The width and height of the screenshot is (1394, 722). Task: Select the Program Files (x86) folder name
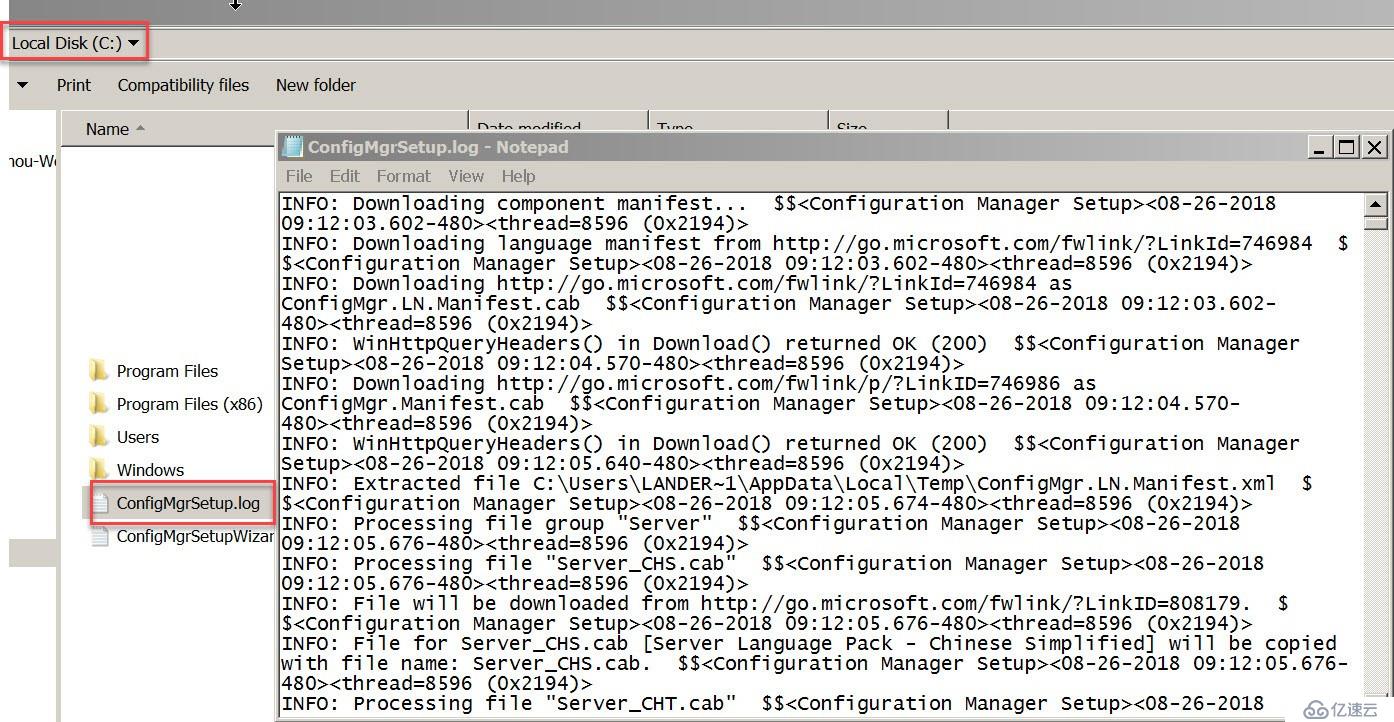tap(189, 404)
